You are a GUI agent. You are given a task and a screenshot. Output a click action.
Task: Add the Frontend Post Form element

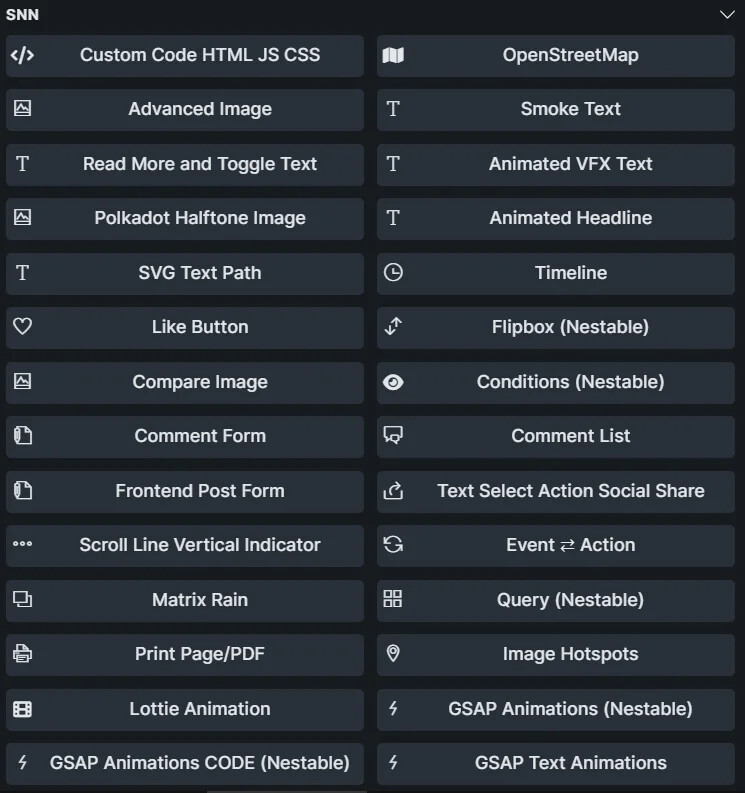[x=199, y=491]
